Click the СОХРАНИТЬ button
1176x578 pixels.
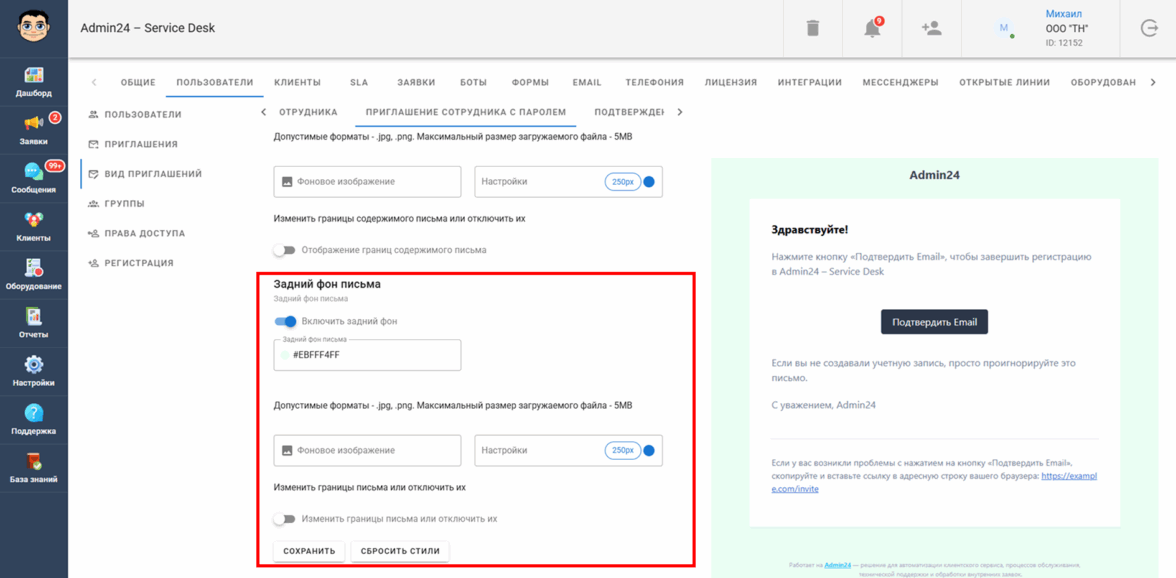coord(309,551)
